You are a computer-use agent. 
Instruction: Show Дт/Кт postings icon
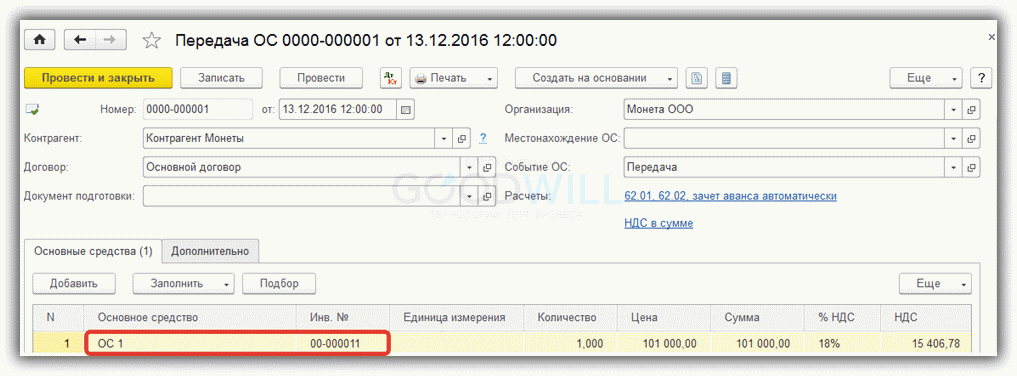click(390, 78)
